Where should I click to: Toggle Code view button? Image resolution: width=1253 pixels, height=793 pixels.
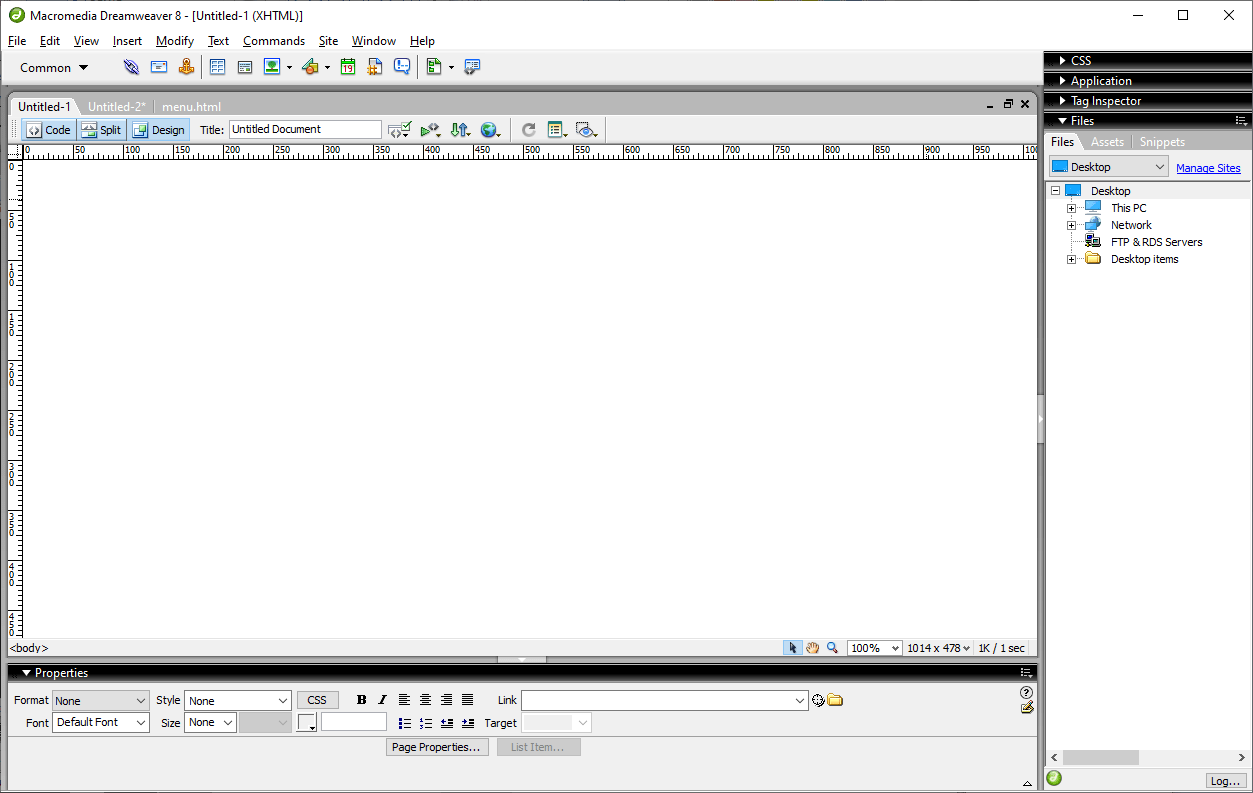click(49, 130)
